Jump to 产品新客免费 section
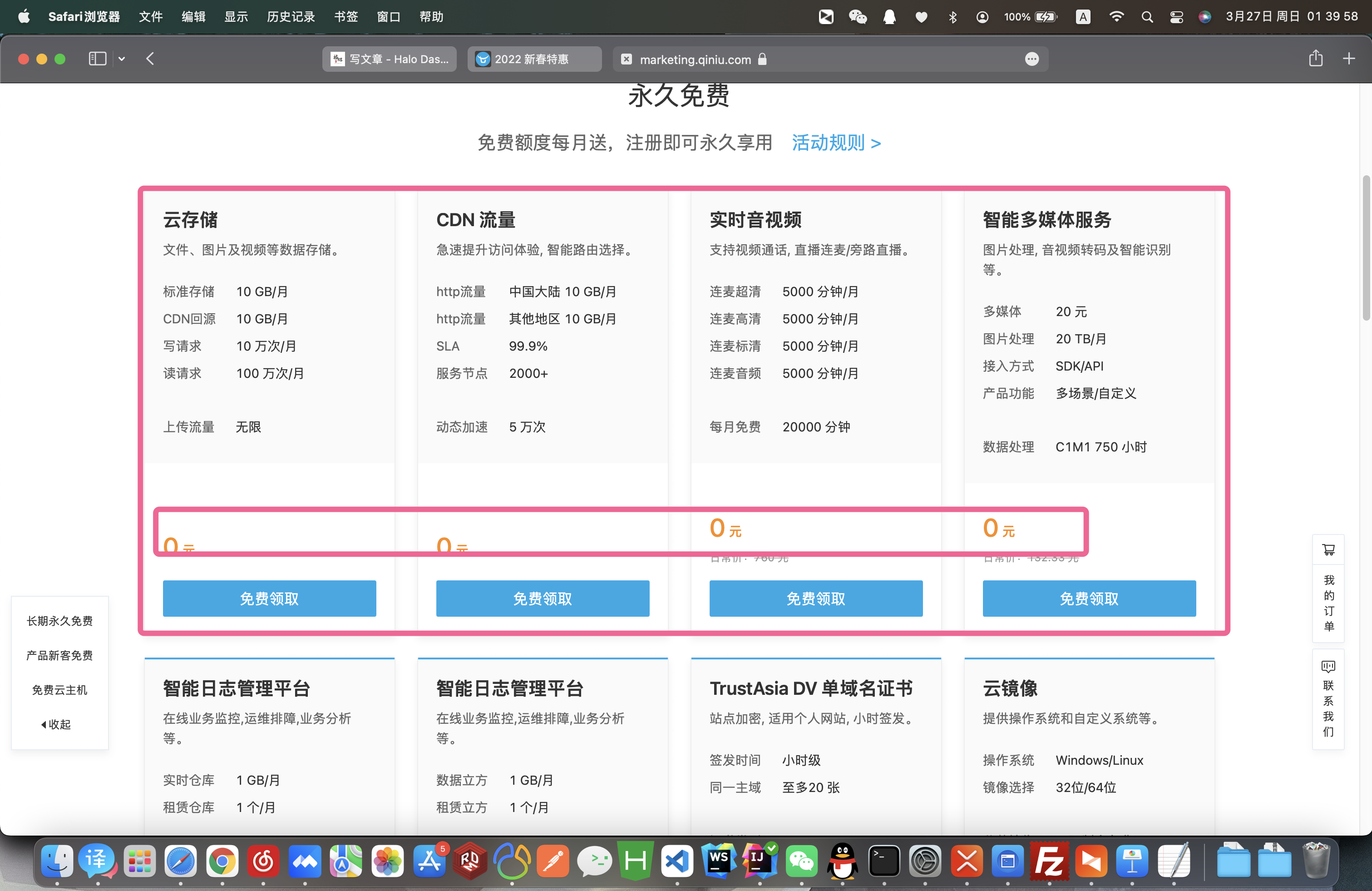Image resolution: width=1372 pixels, height=891 pixels. pyautogui.click(x=59, y=656)
